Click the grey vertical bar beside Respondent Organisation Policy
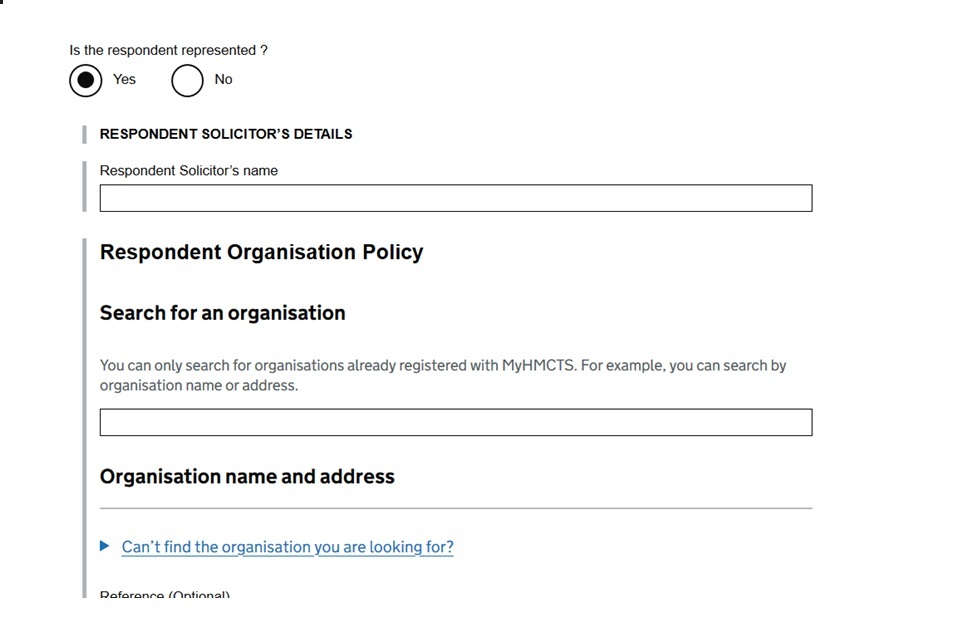960x640 pixels. [85, 400]
